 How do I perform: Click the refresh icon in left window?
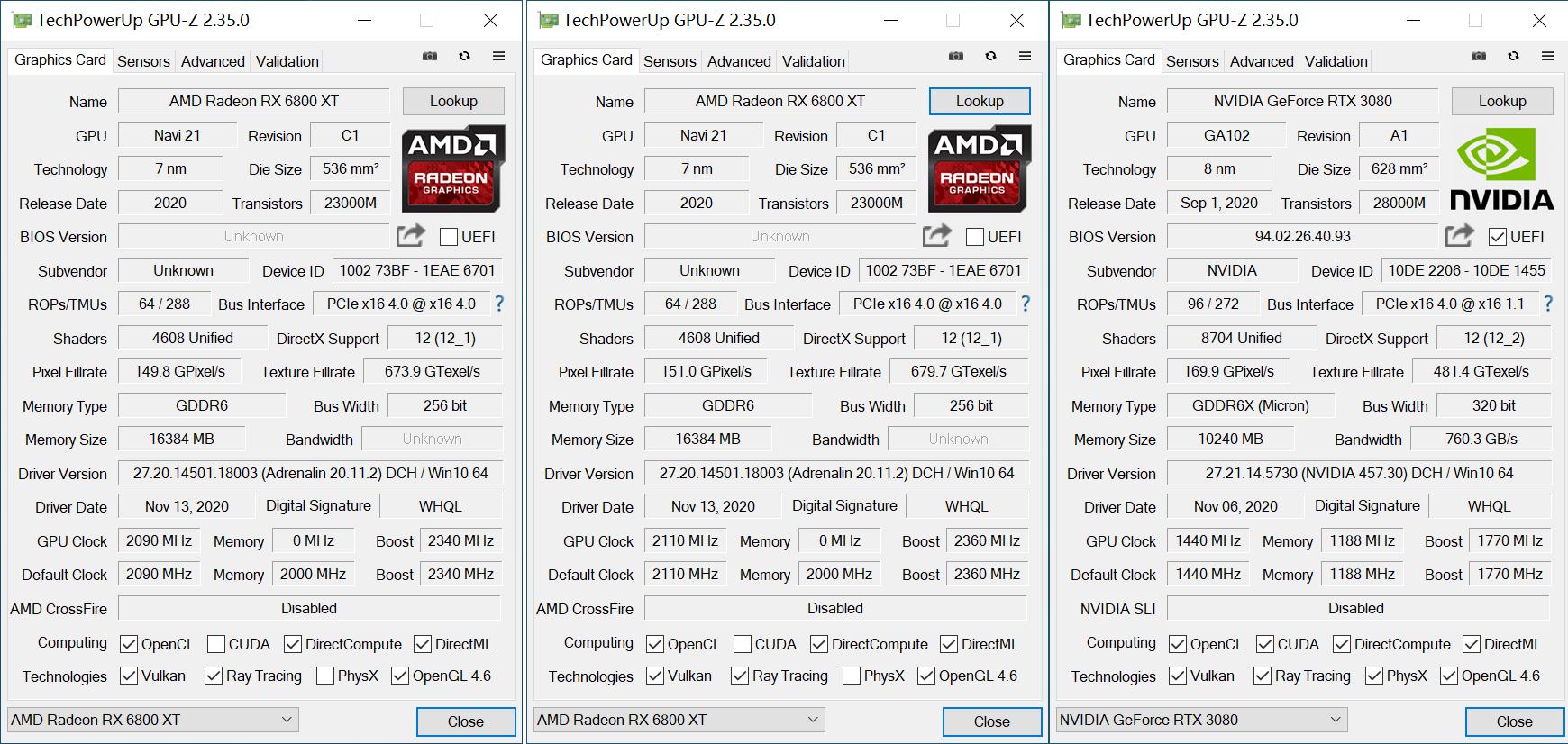click(x=464, y=56)
